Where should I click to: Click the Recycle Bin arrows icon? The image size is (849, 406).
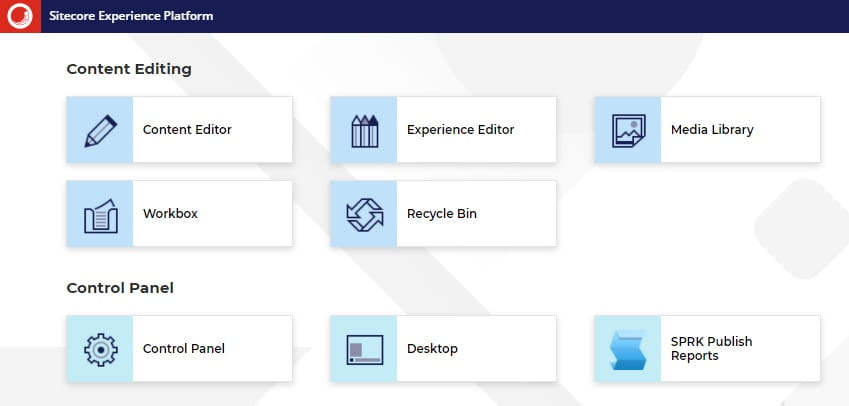(x=364, y=214)
